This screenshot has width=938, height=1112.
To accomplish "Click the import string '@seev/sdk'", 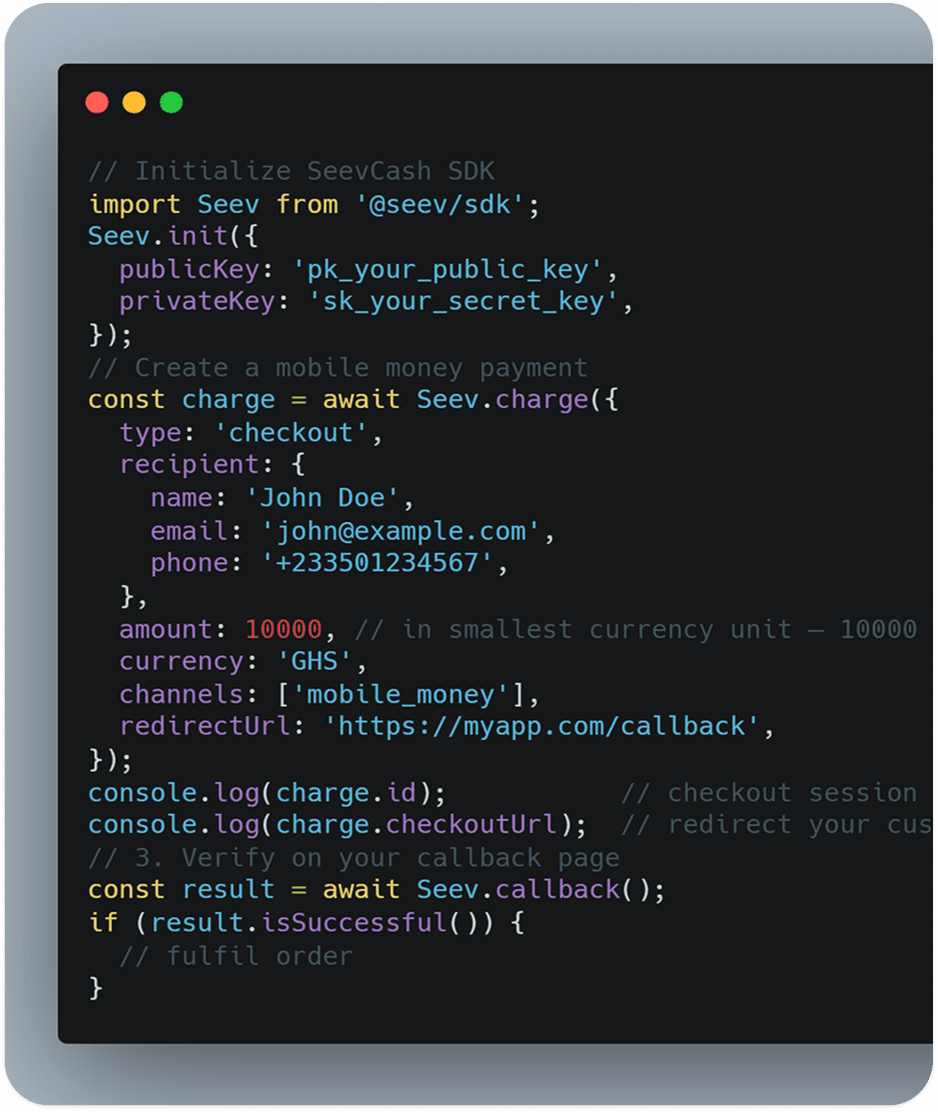I will (440, 205).
